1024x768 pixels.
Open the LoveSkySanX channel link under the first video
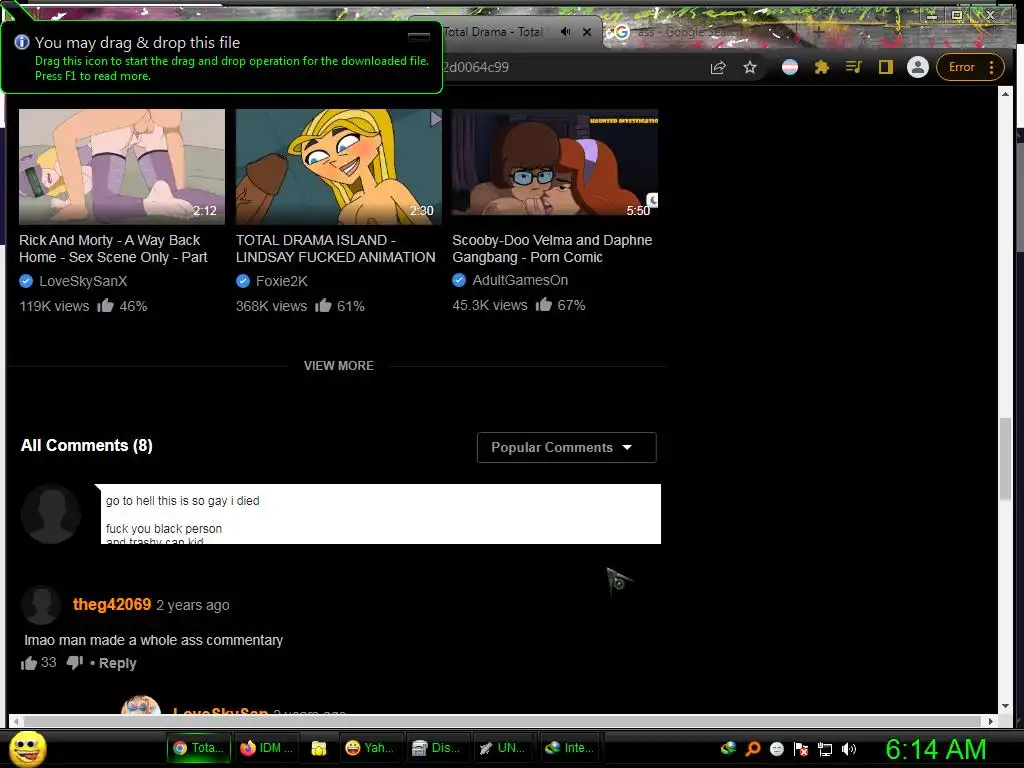pyautogui.click(x=83, y=281)
